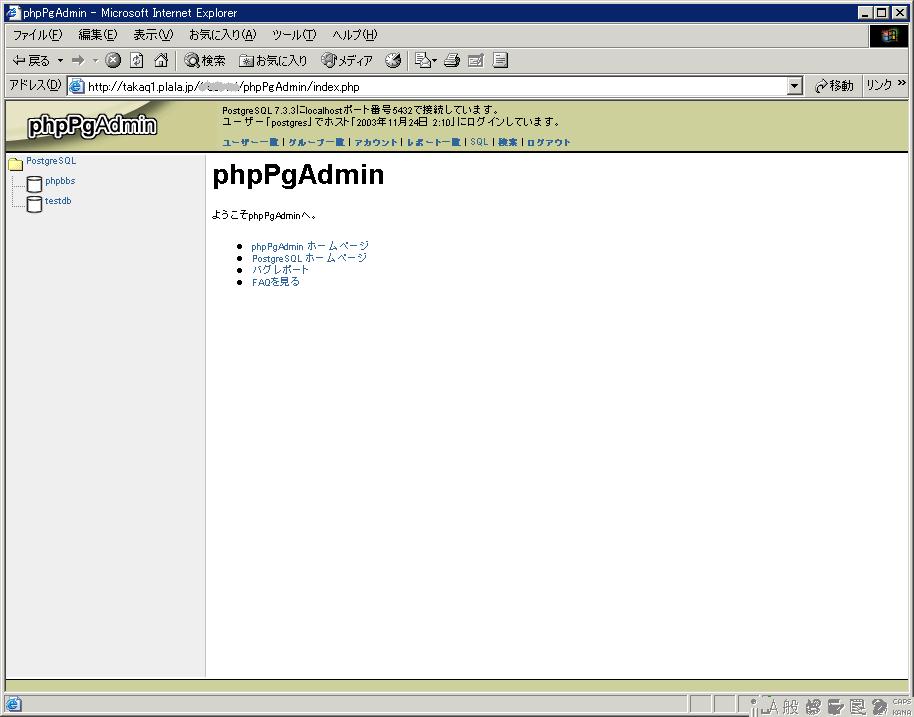Open the forward history dropdown arrow
Viewport: 914px width, 717px height.
[x=95, y=60]
